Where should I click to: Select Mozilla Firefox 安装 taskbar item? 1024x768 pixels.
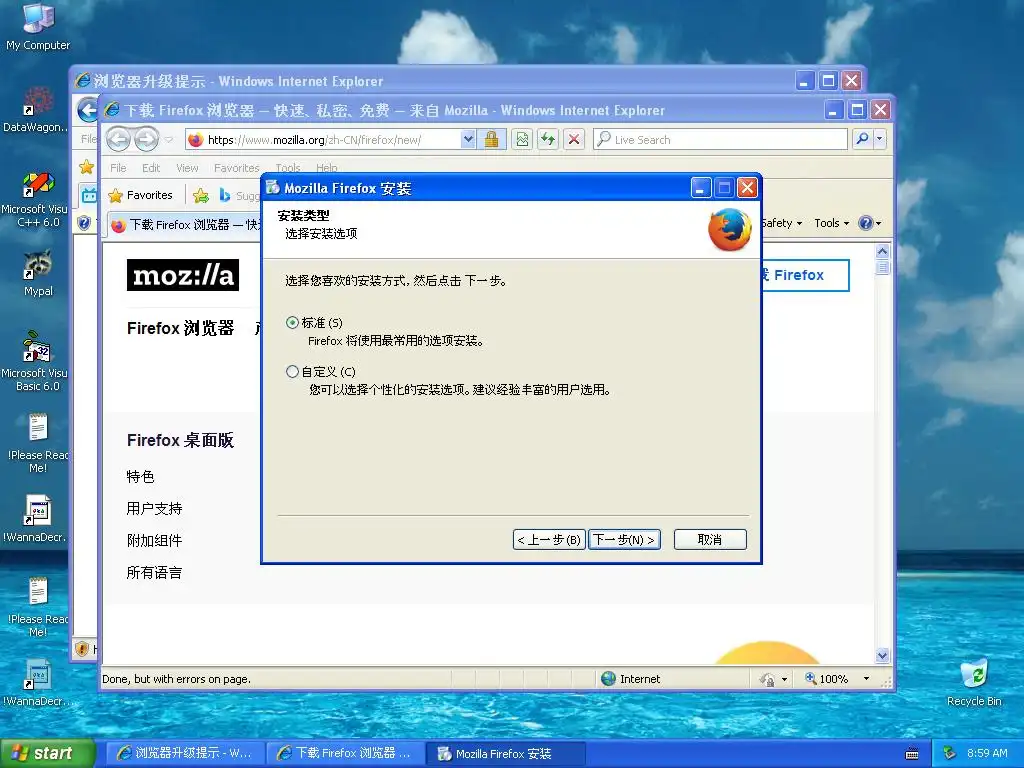(x=505, y=754)
